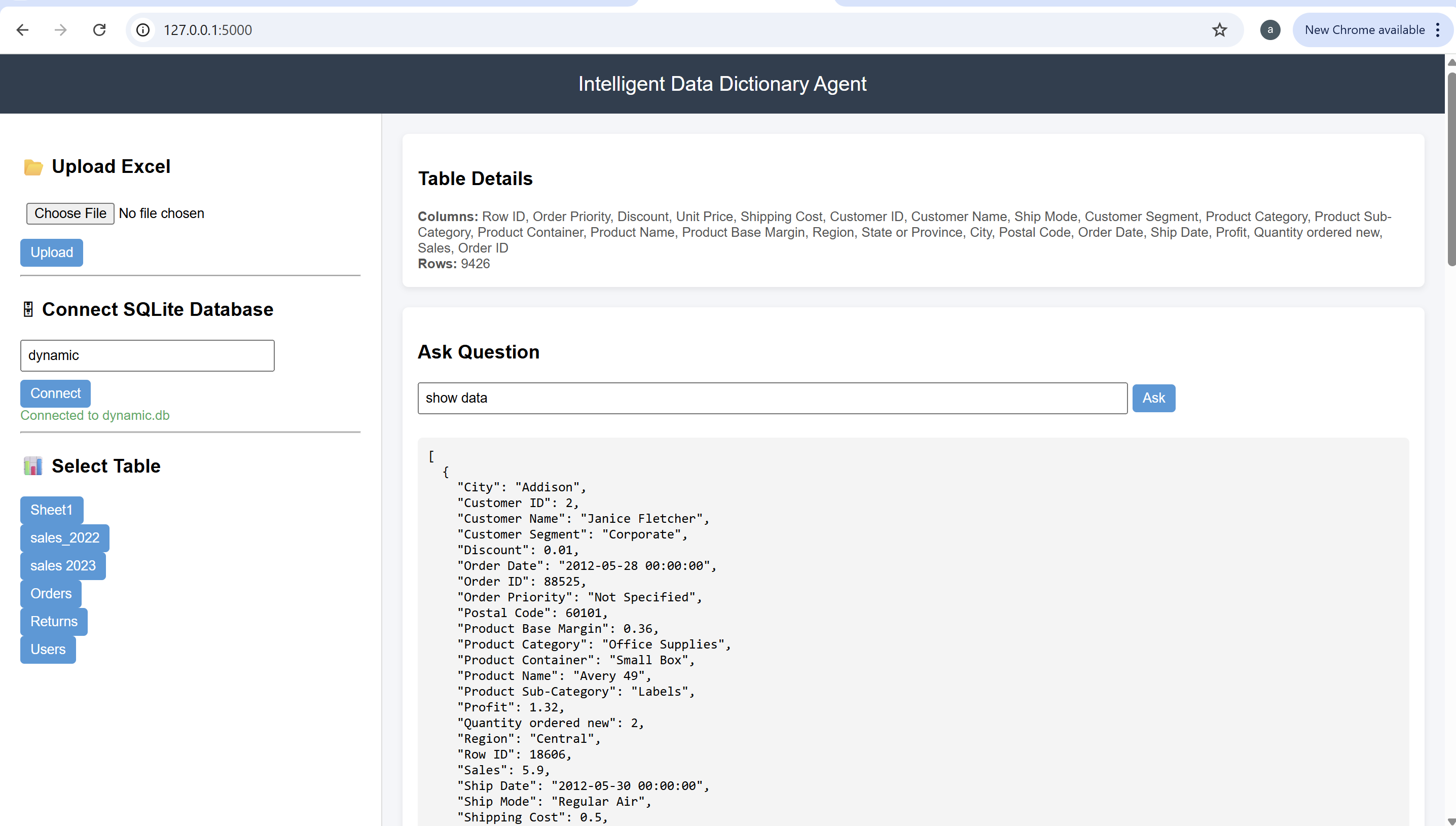This screenshot has width=1456, height=826.
Task: Click the Connect button
Action: click(x=56, y=393)
